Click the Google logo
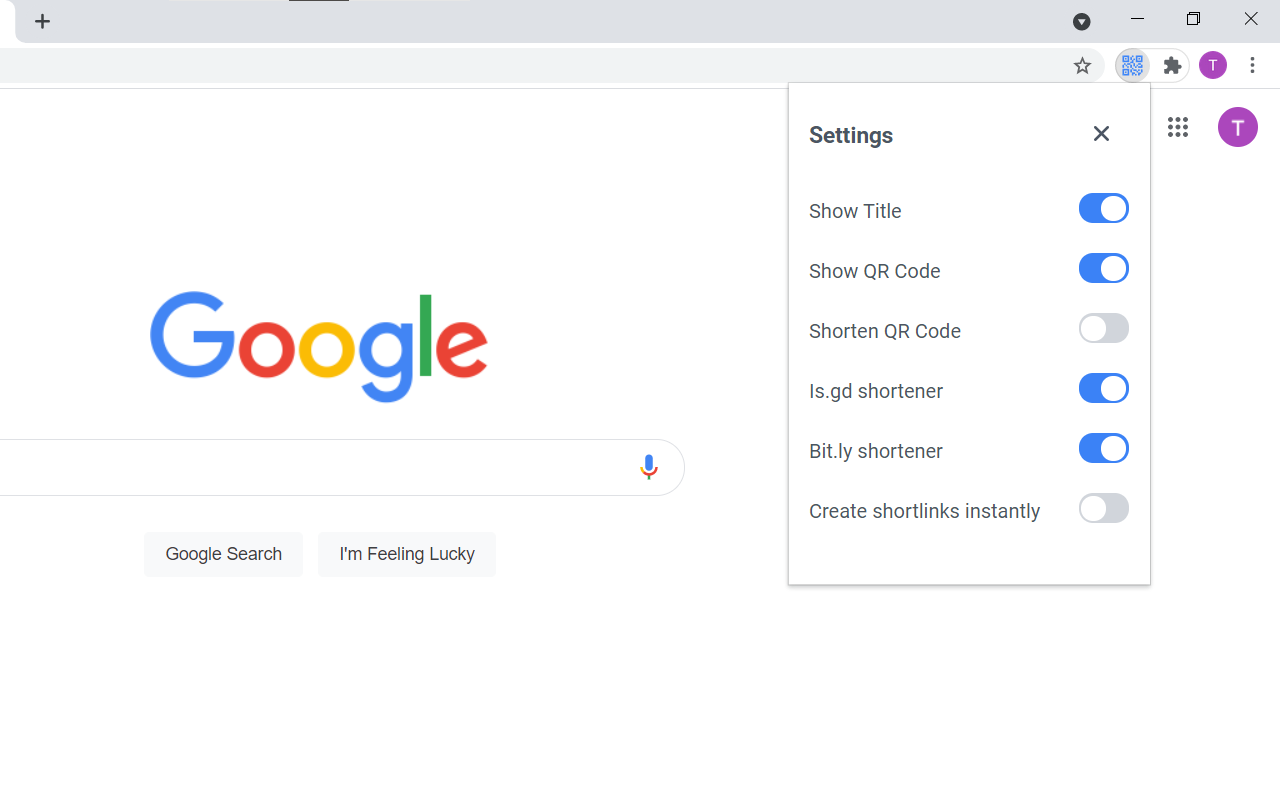Screen dimensions: 1280x800 point(319,347)
